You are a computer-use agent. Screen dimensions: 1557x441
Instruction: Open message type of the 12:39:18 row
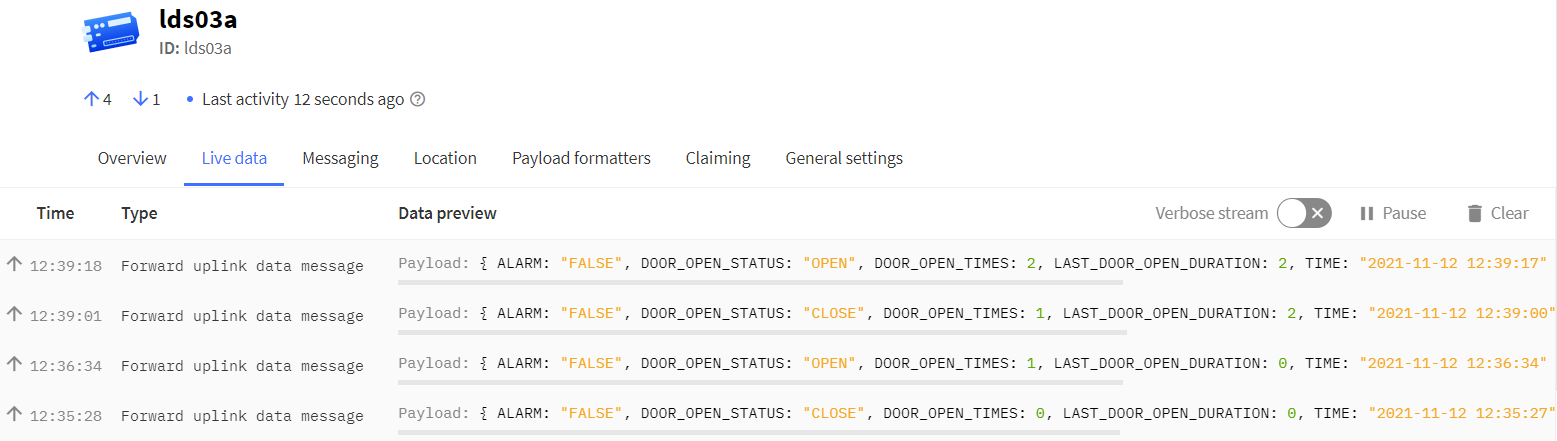tap(242, 266)
